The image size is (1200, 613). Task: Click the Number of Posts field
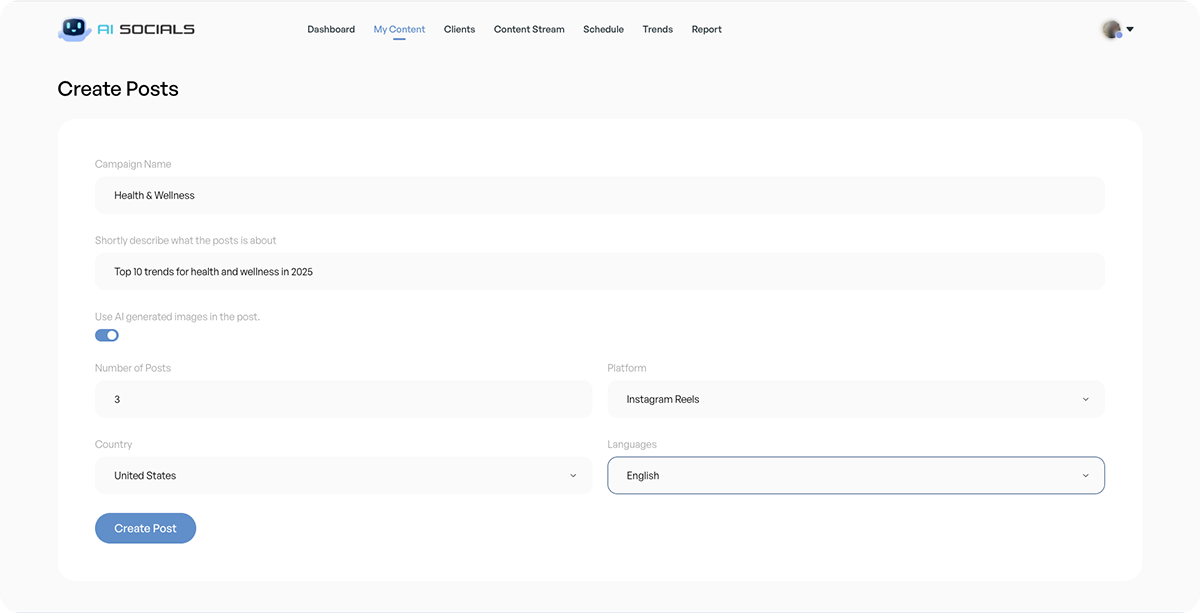[x=343, y=399]
